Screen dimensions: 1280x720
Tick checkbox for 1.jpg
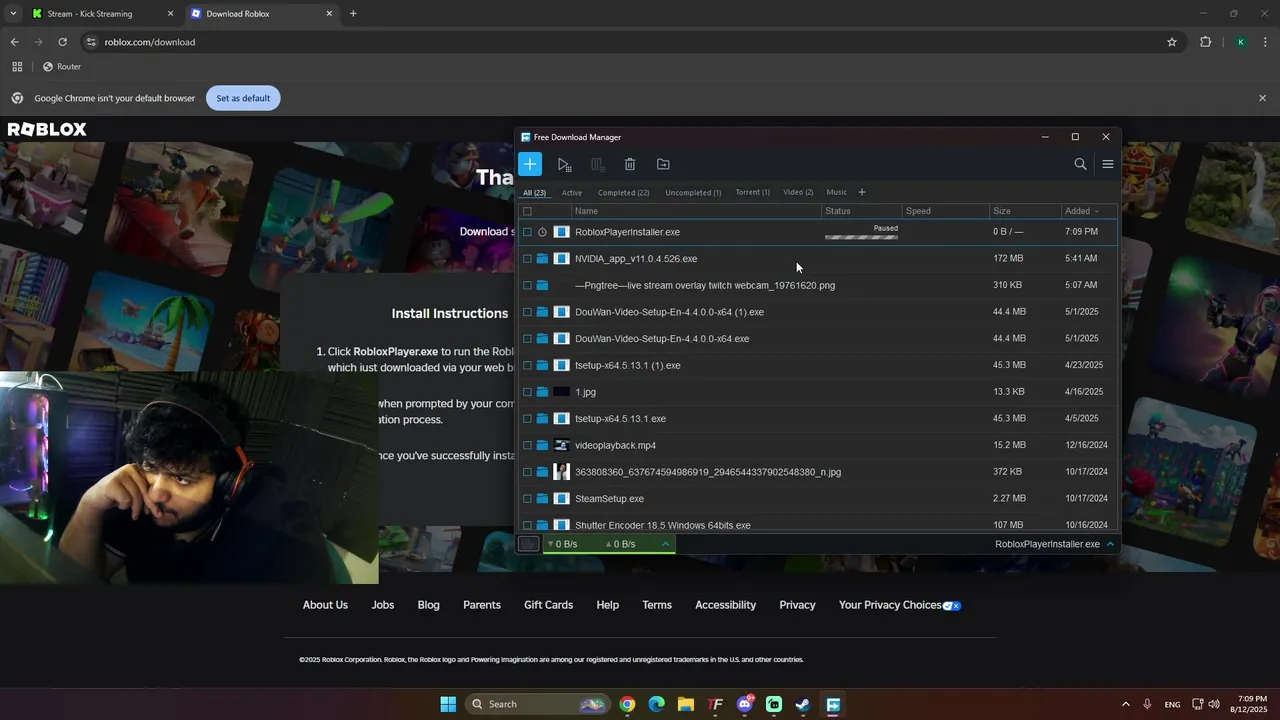click(x=527, y=392)
